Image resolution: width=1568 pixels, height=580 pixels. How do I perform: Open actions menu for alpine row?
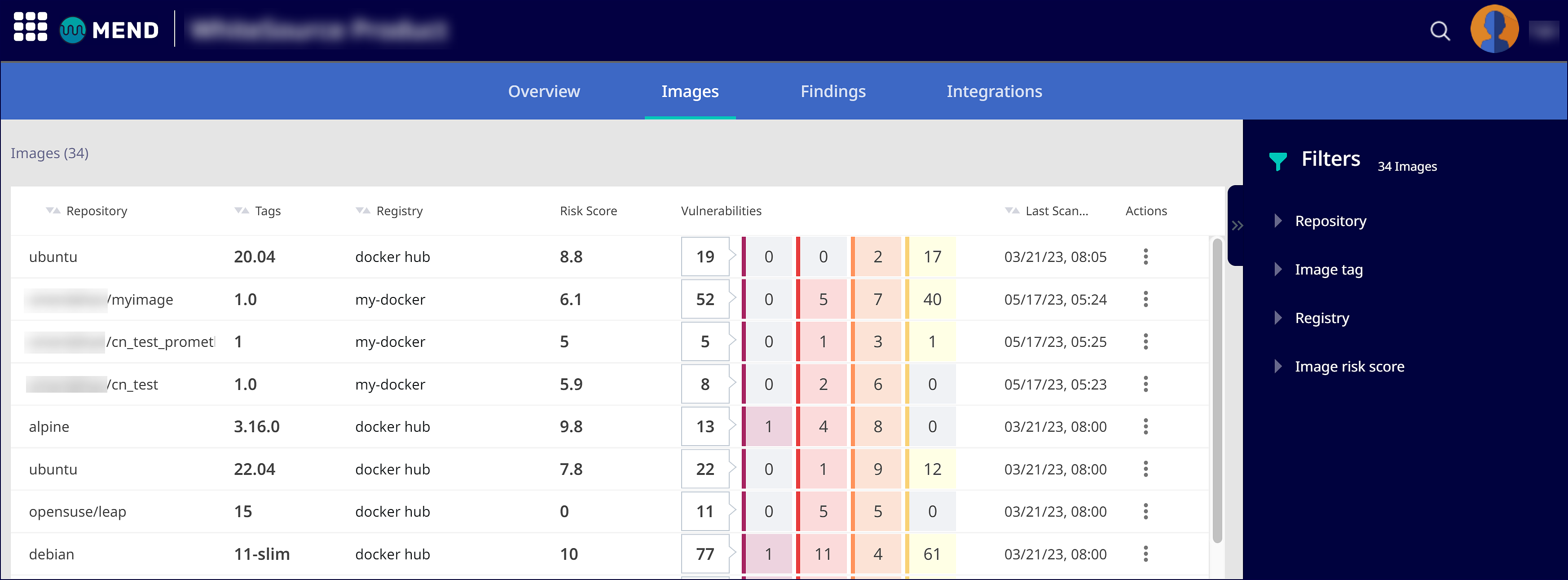(x=1145, y=426)
